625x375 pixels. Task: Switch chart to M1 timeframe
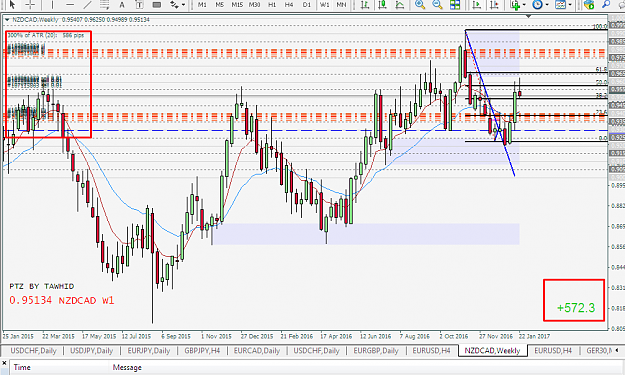coord(202,4)
